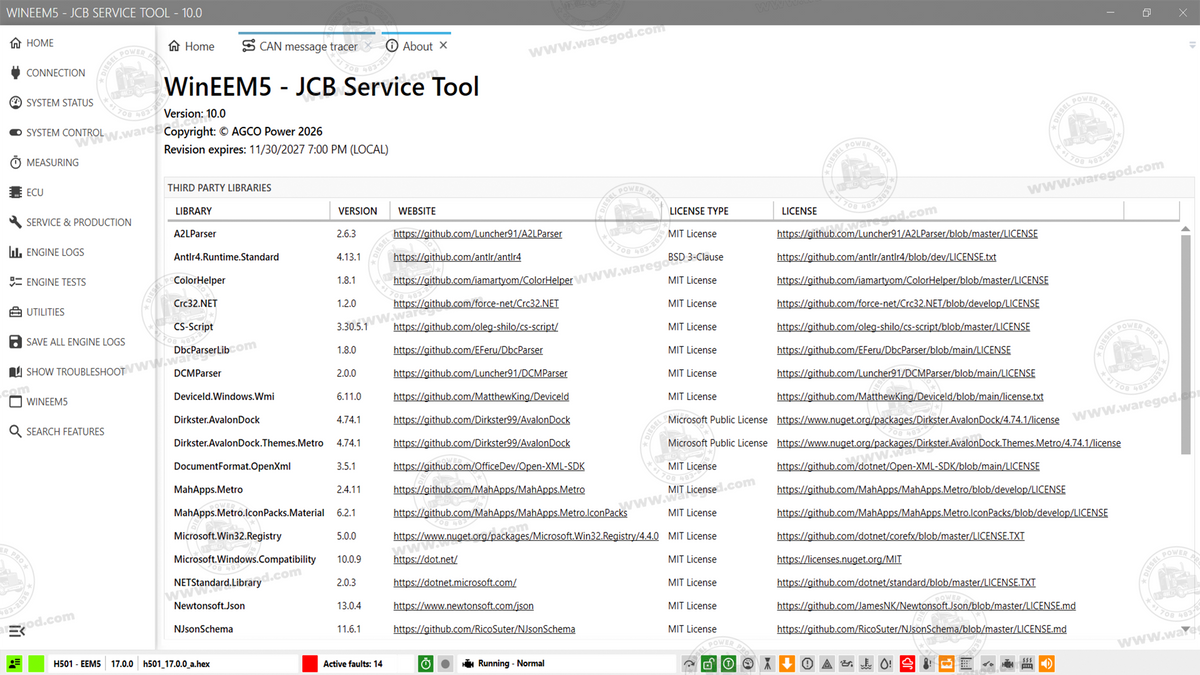Screen dimensions: 1200x675
Task: Open the HOME sidebar item
Action: click(40, 43)
